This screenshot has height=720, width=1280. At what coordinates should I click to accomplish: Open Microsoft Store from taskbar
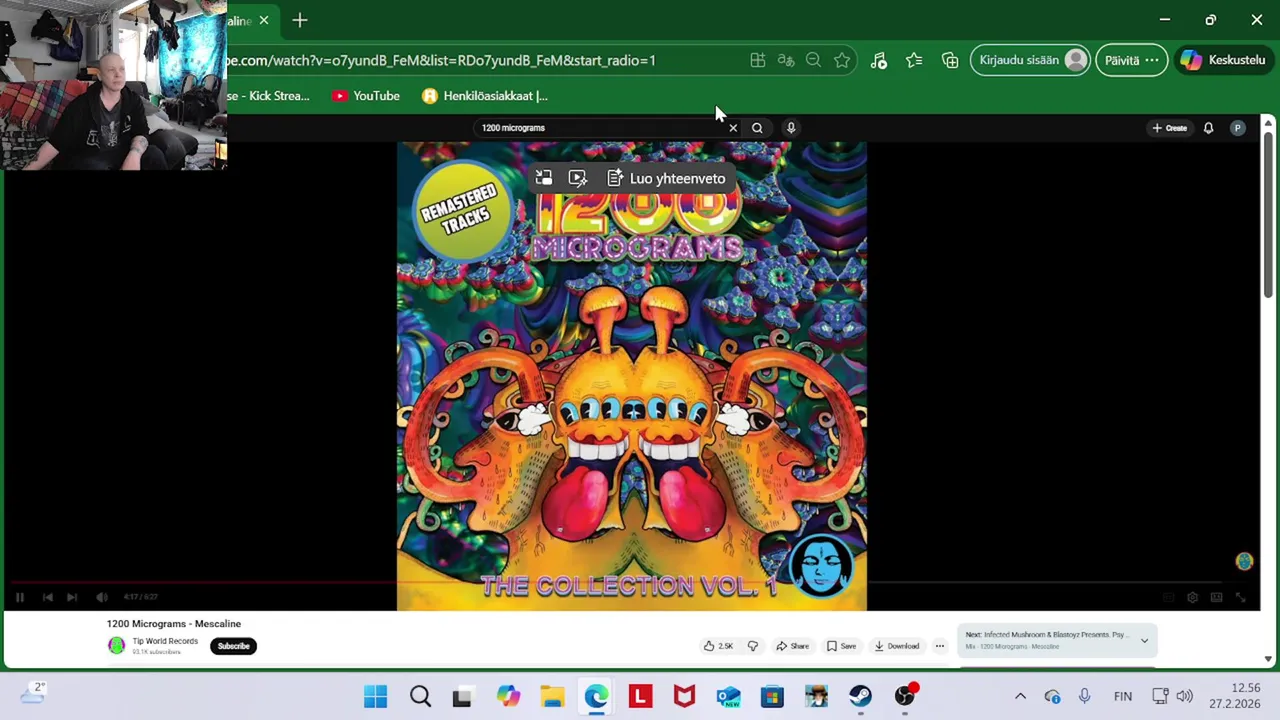click(x=772, y=696)
